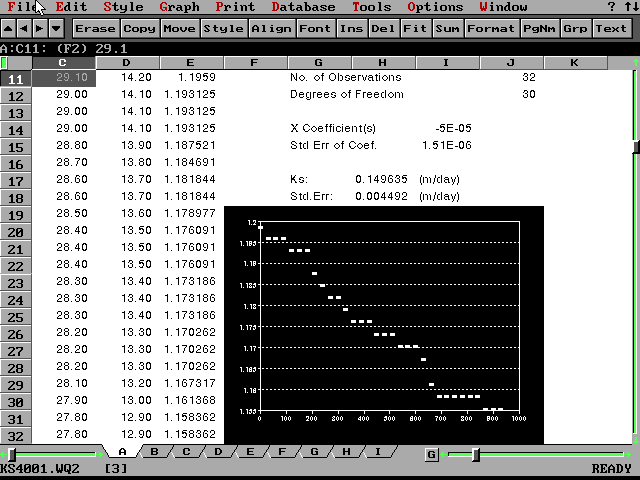Click the Sum toolbar button
The height and width of the screenshot is (480, 640).
click(448, 28)
